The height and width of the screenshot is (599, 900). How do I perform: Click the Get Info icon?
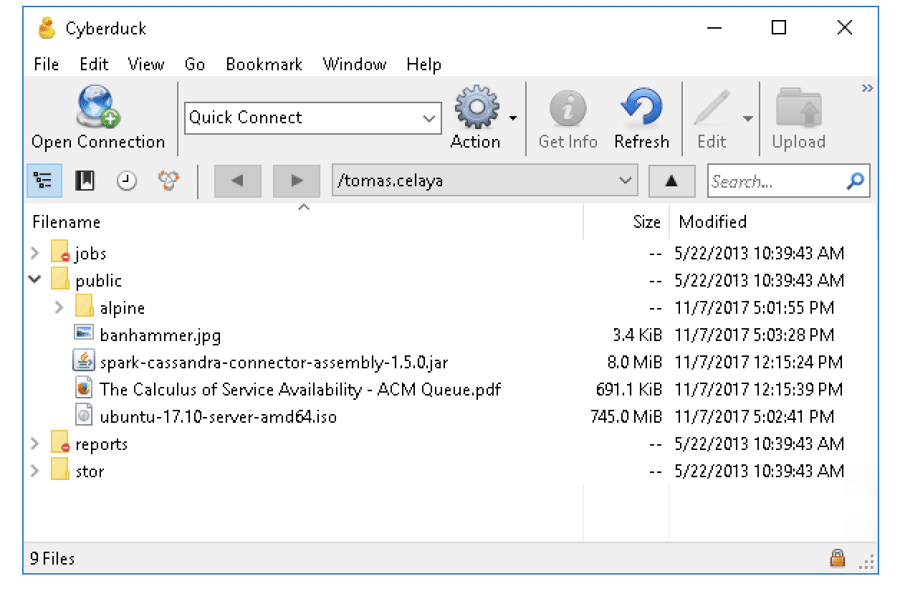(568, 108)
